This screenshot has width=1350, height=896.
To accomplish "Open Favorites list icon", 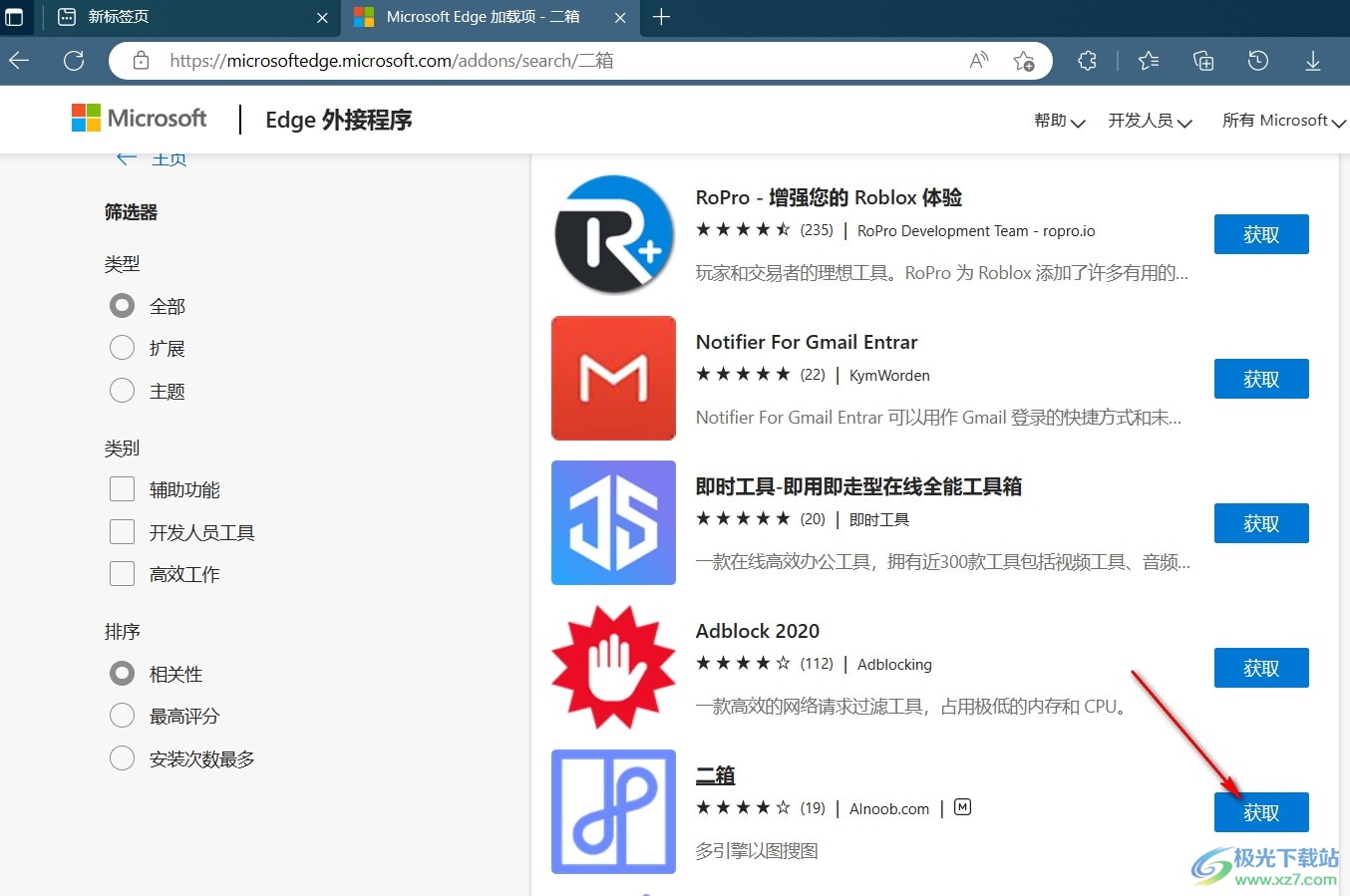I will point(1149,61).
